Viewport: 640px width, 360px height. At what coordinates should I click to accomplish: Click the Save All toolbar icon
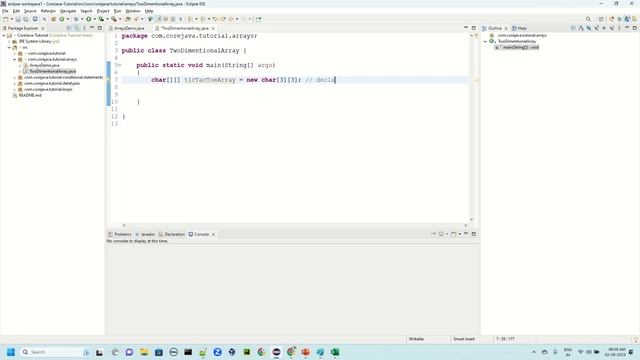(x=26, y=19)
